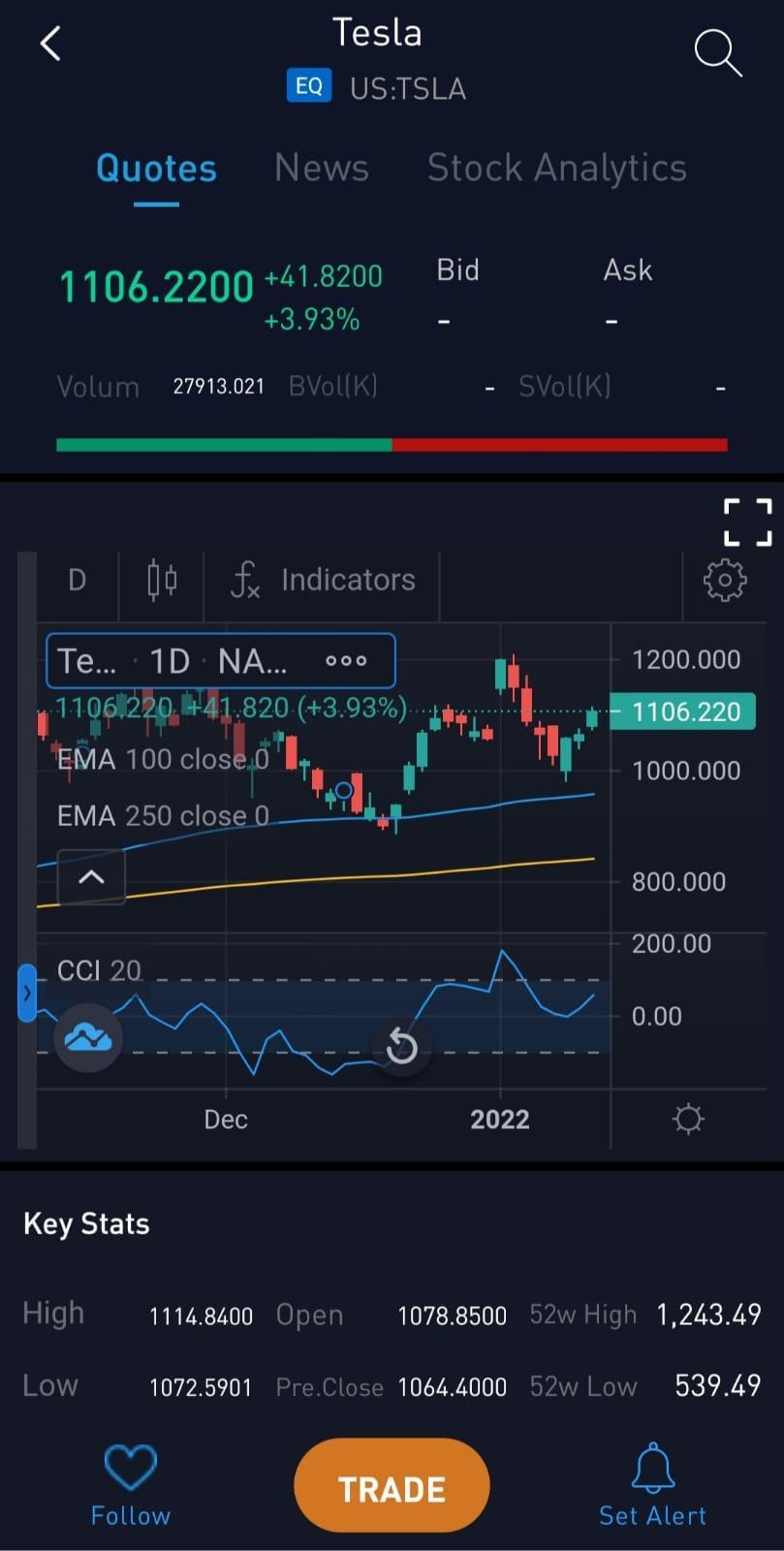Tap the Key Stats heading

click(86, 1223)
